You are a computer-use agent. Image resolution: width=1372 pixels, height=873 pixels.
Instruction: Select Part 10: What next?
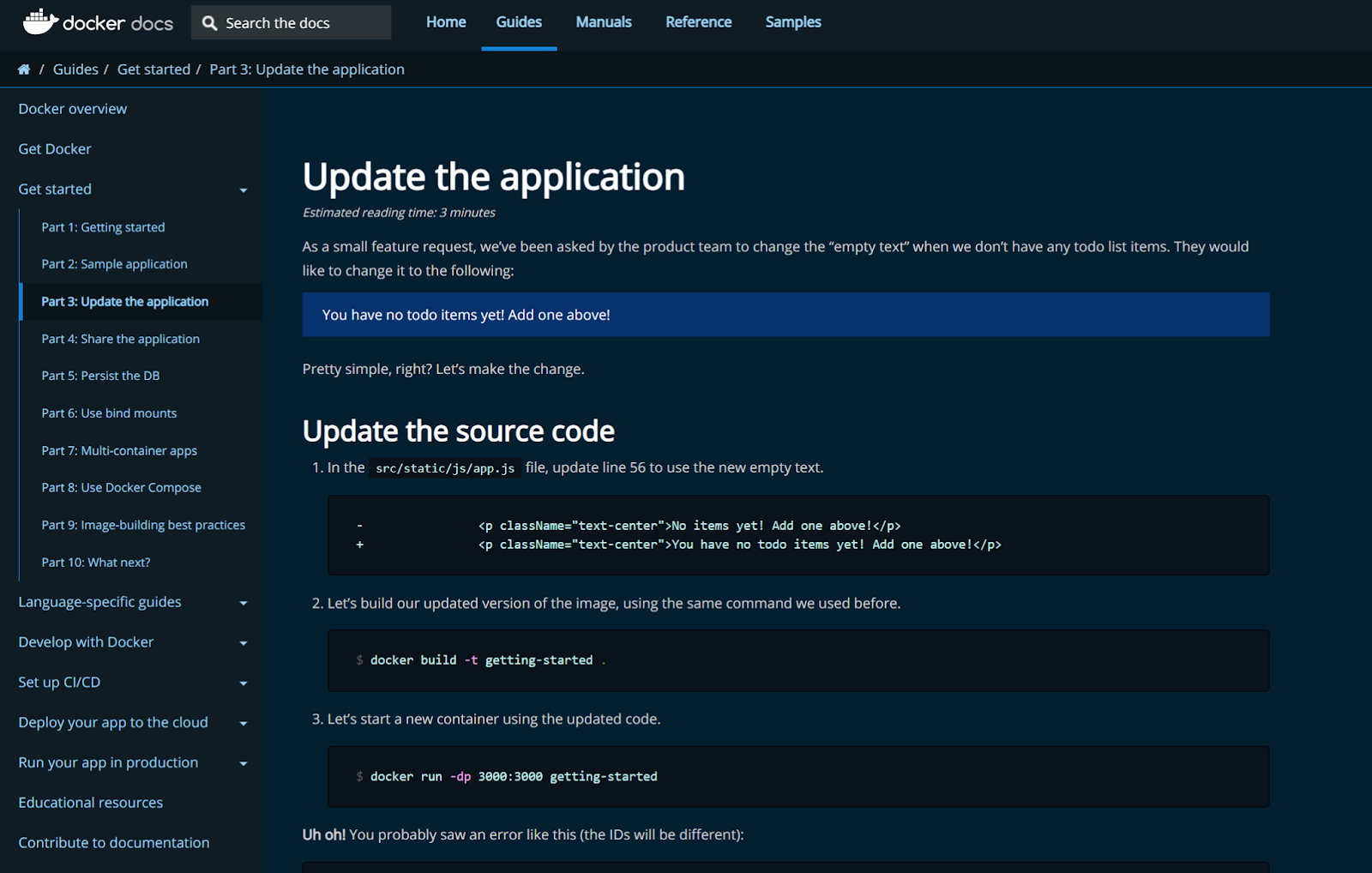click(x=96, y=562)
